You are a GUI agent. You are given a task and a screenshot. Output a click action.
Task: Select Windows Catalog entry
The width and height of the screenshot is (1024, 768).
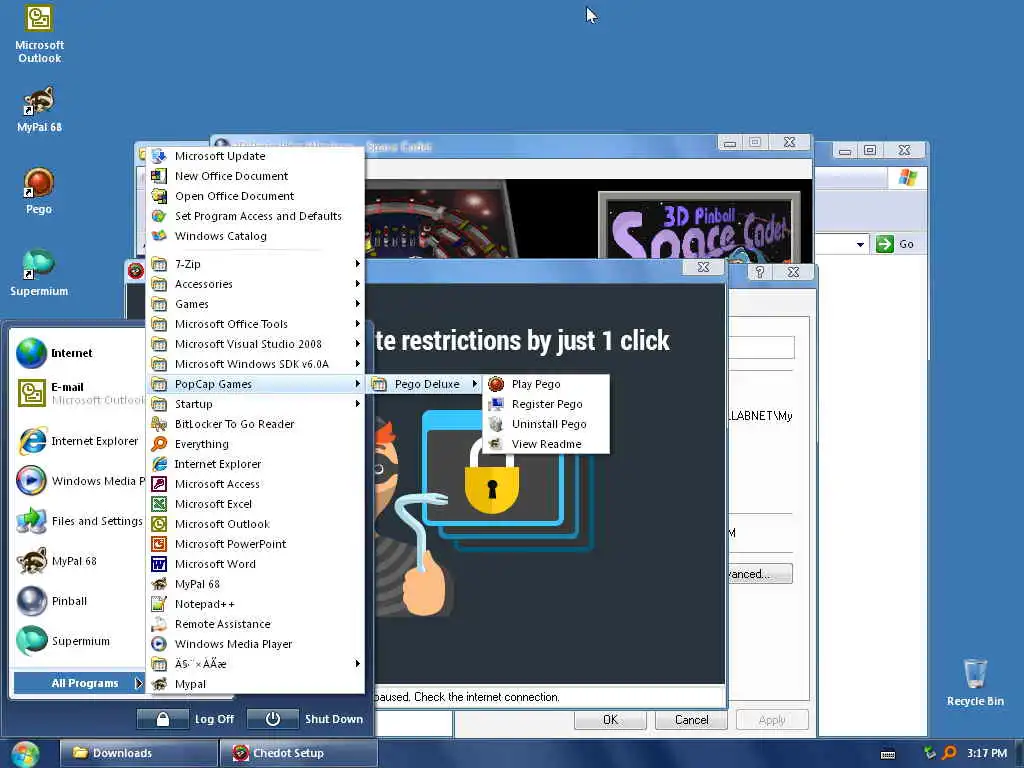click(x=255, y=236)
